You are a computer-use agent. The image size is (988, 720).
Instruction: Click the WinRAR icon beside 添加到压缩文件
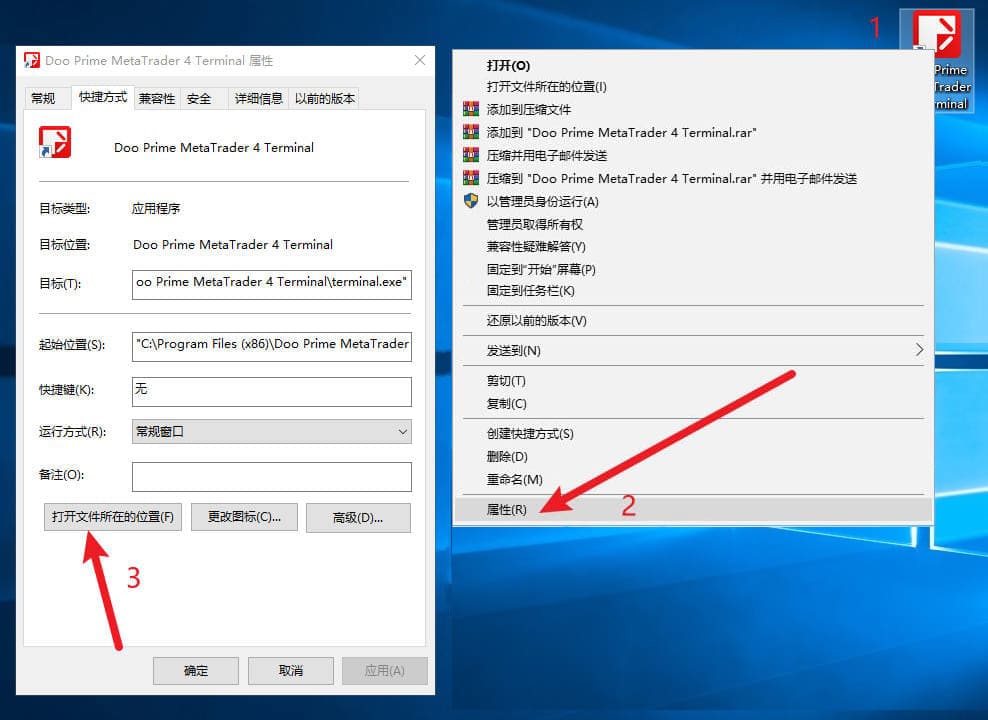point(471,109)
